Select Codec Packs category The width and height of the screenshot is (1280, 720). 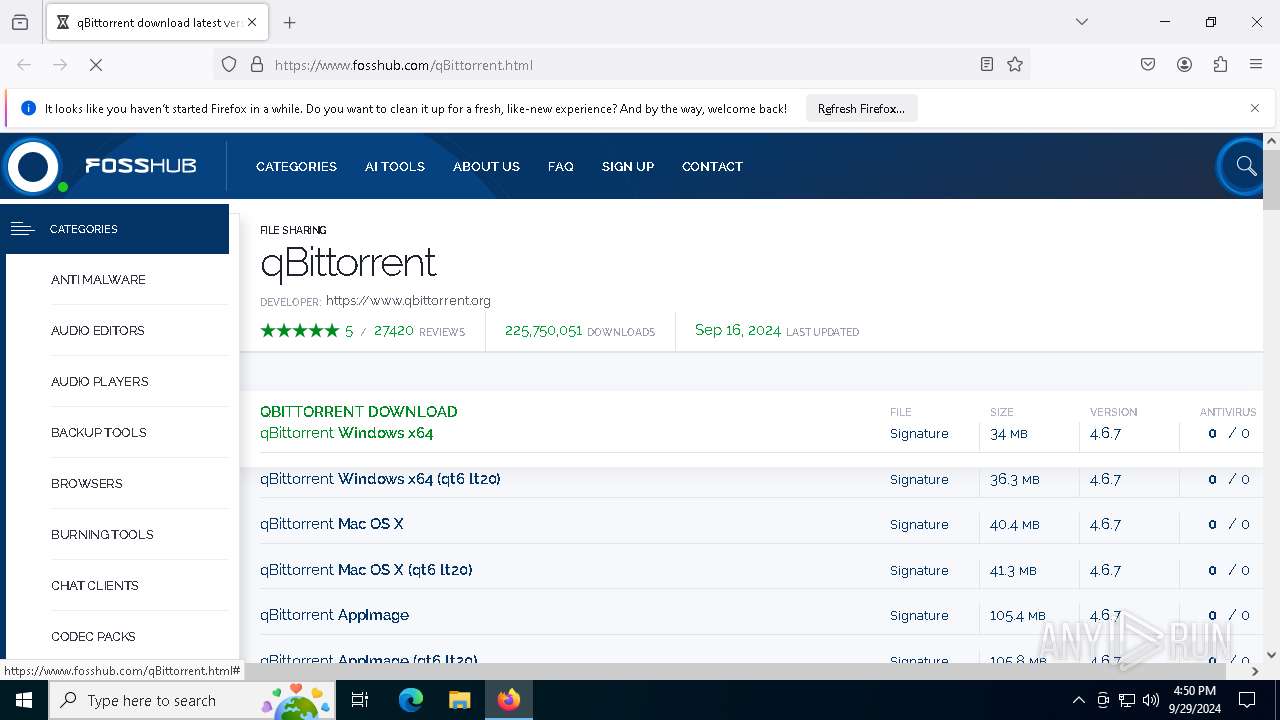93,637
